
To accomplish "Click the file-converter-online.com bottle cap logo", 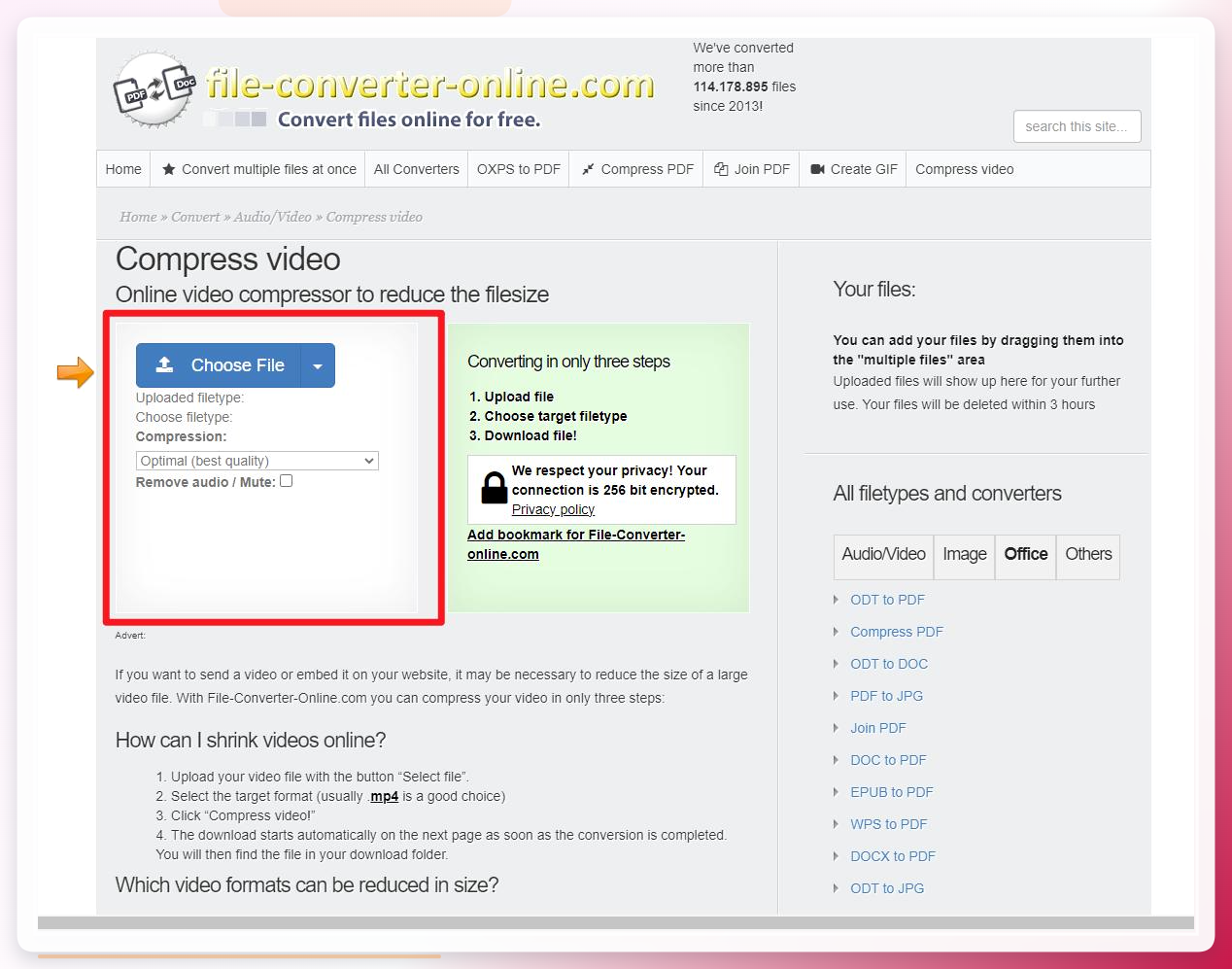I will [x=154, y=89].
